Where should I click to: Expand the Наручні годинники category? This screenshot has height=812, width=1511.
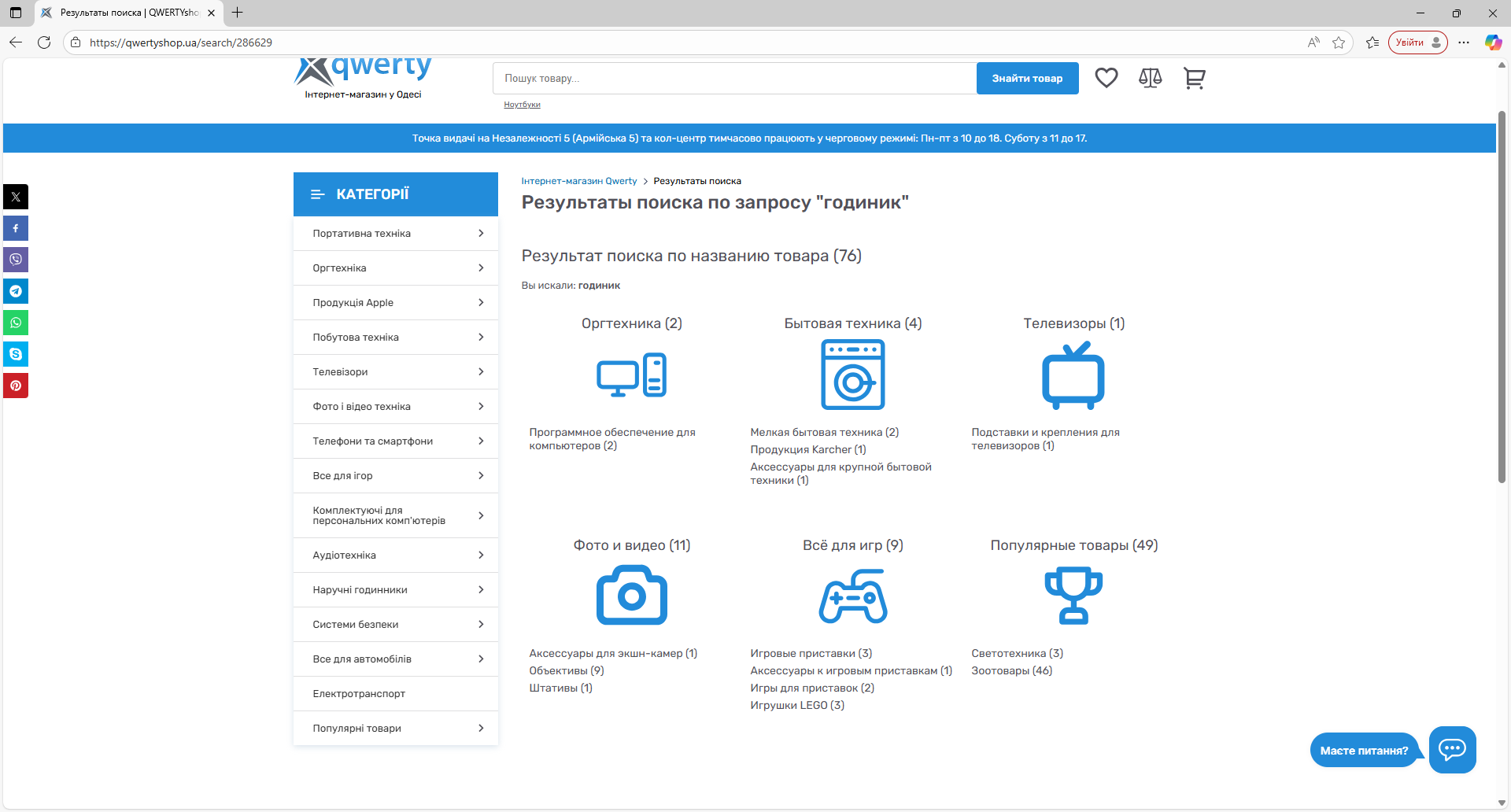coord(396,590)
